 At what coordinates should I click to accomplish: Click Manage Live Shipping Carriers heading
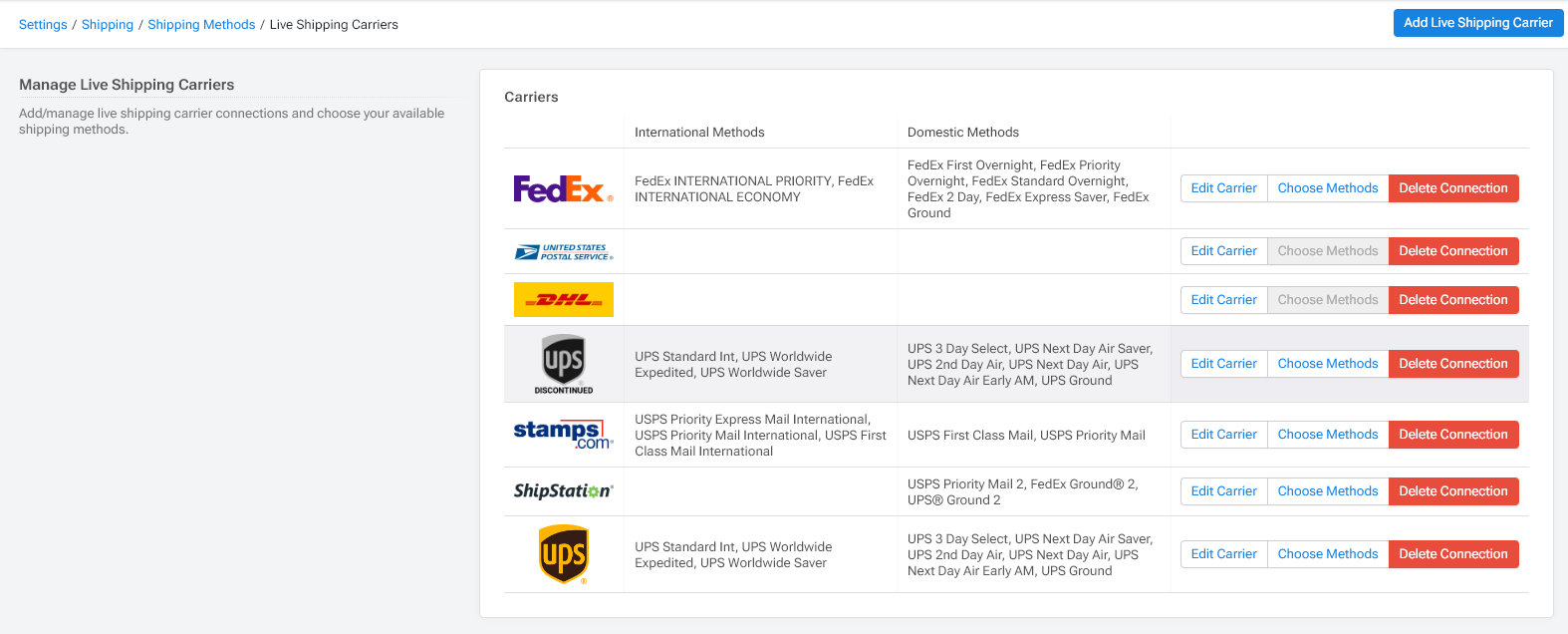point(127,85)
